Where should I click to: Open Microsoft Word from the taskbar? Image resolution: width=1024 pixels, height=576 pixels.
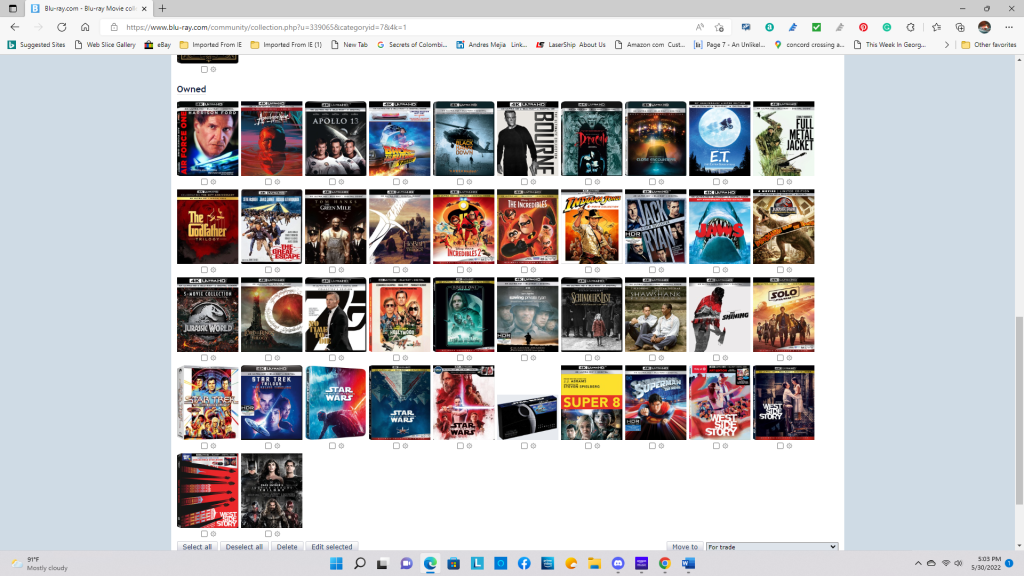pos(688,564)
